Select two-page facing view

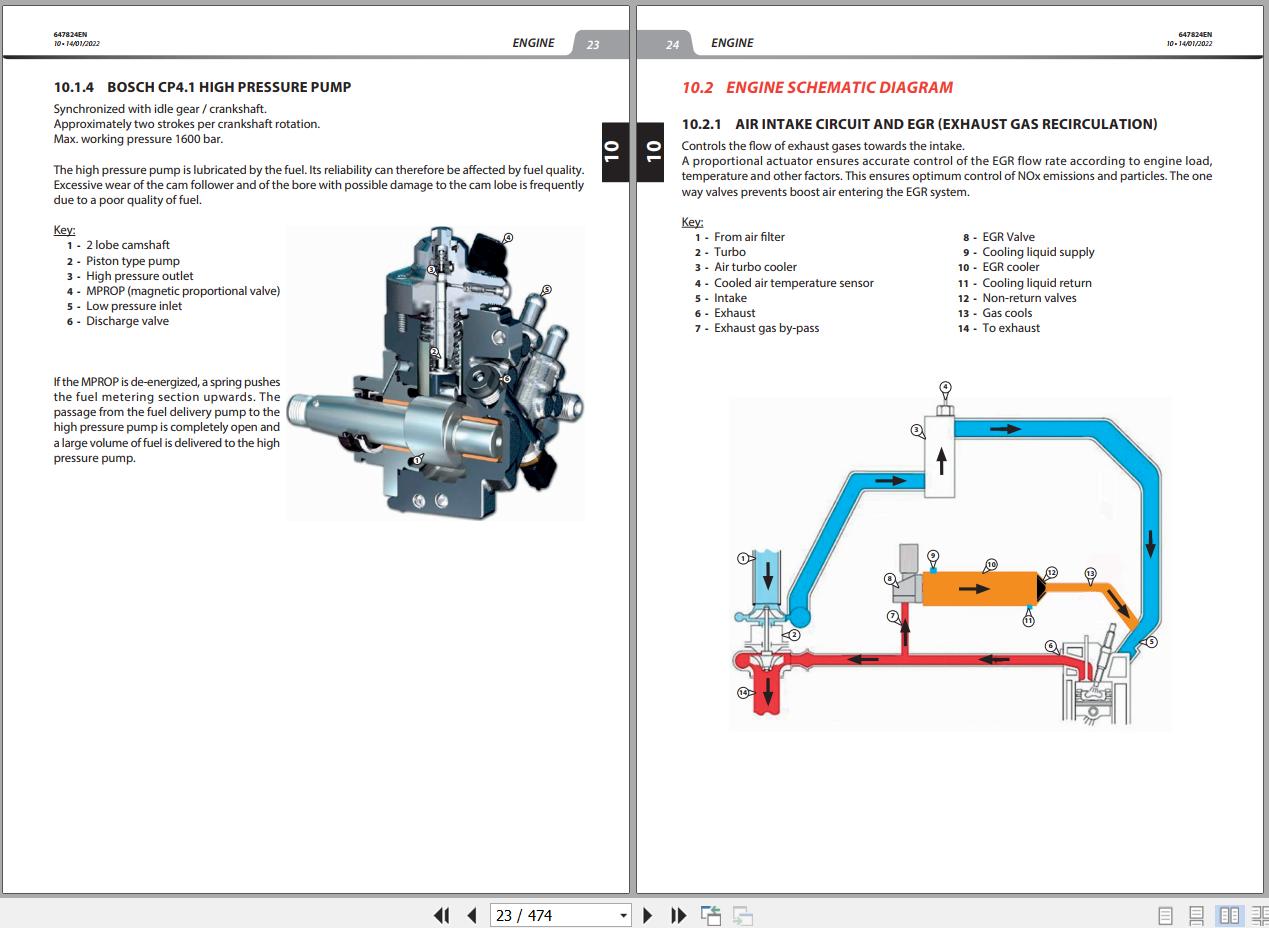[x=1229, y=915]
